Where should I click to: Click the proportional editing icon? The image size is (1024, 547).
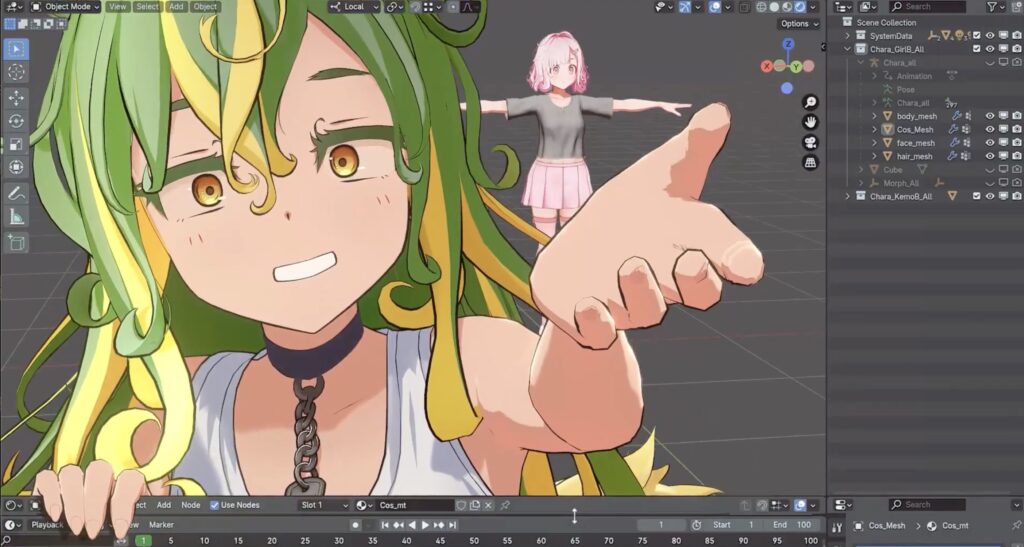453,7
